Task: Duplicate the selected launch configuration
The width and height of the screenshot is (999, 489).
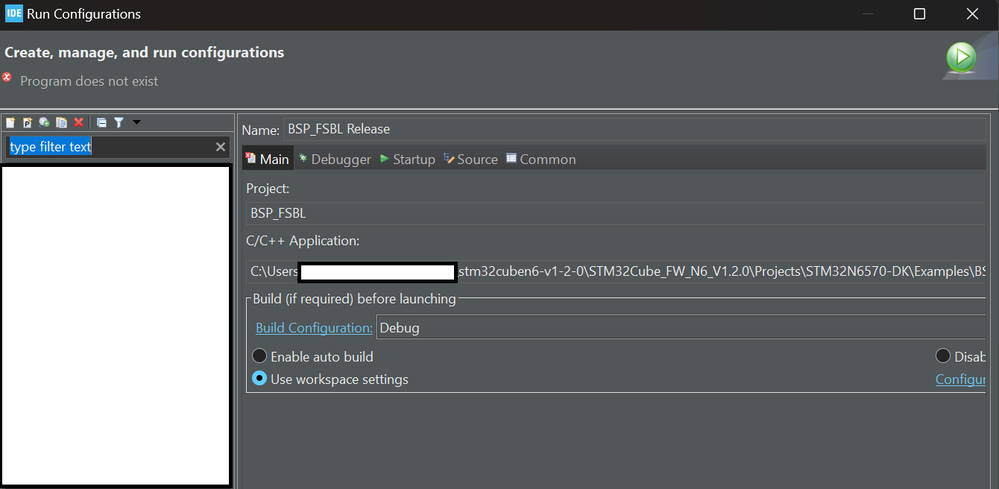Action: point(61,123)
